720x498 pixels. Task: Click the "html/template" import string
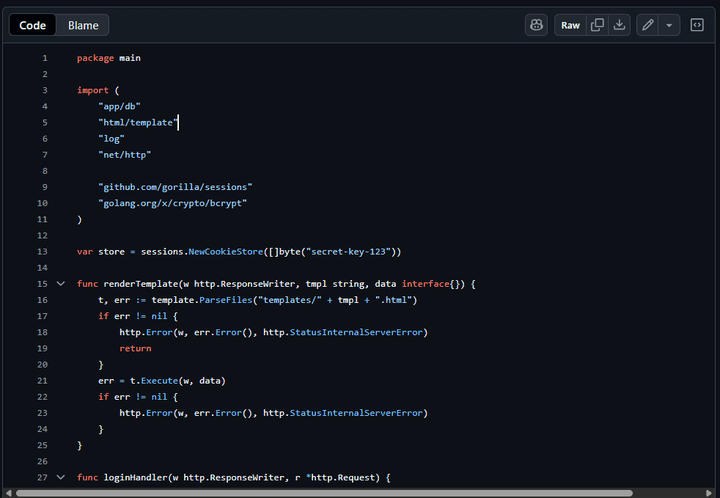click(138, 123)
